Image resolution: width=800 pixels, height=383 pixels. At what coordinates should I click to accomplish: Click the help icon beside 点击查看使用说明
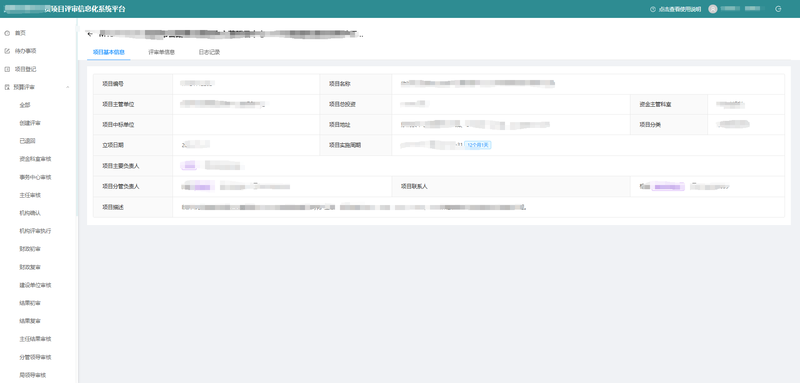(653, 9)
